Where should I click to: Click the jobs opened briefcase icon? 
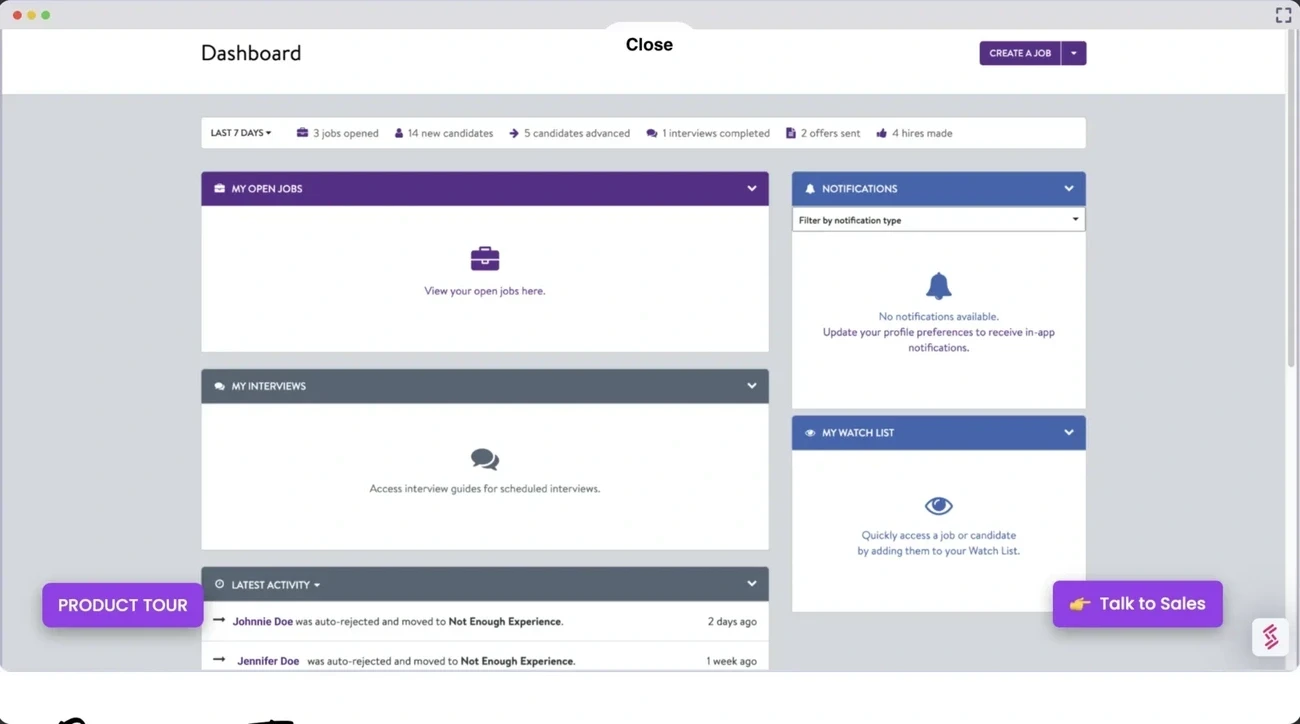(302, 133)
